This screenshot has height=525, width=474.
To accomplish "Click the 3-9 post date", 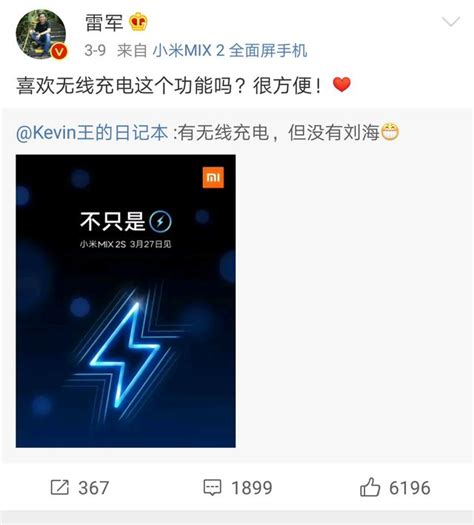I will [95, 51].
